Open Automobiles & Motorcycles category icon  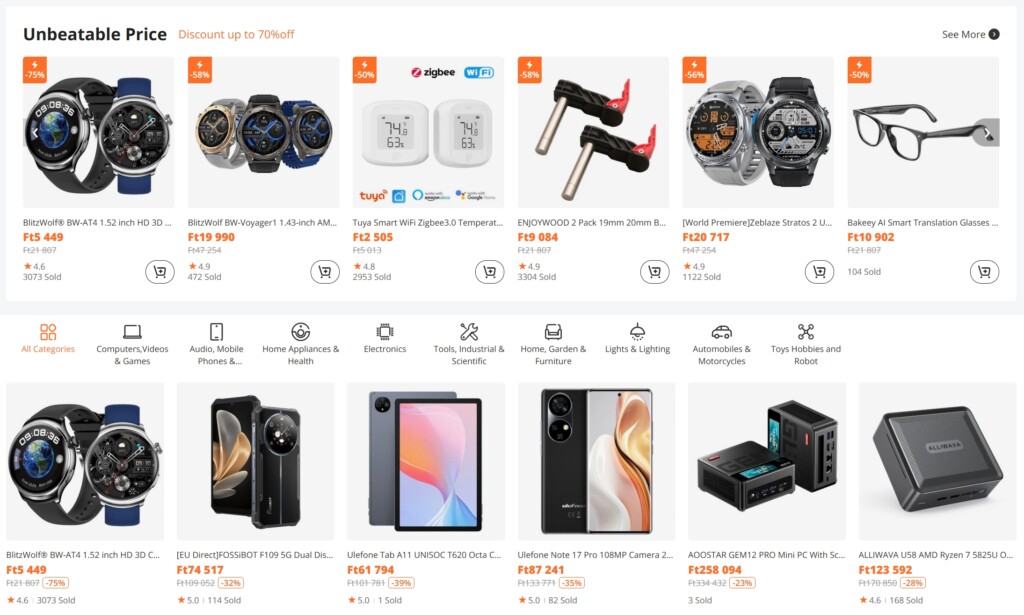pyautogui.click(x=721, y=332)
